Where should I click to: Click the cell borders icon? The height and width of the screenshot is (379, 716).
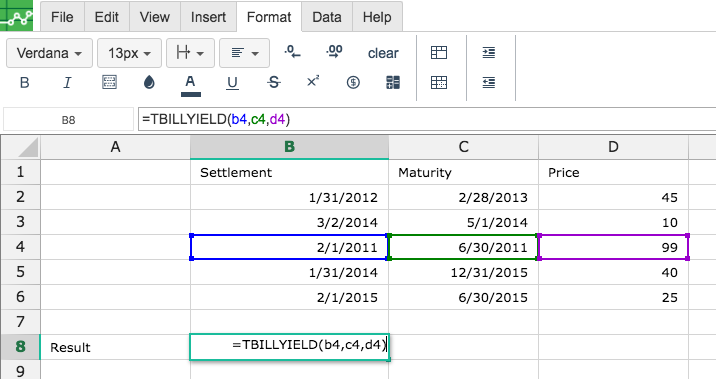109,83
